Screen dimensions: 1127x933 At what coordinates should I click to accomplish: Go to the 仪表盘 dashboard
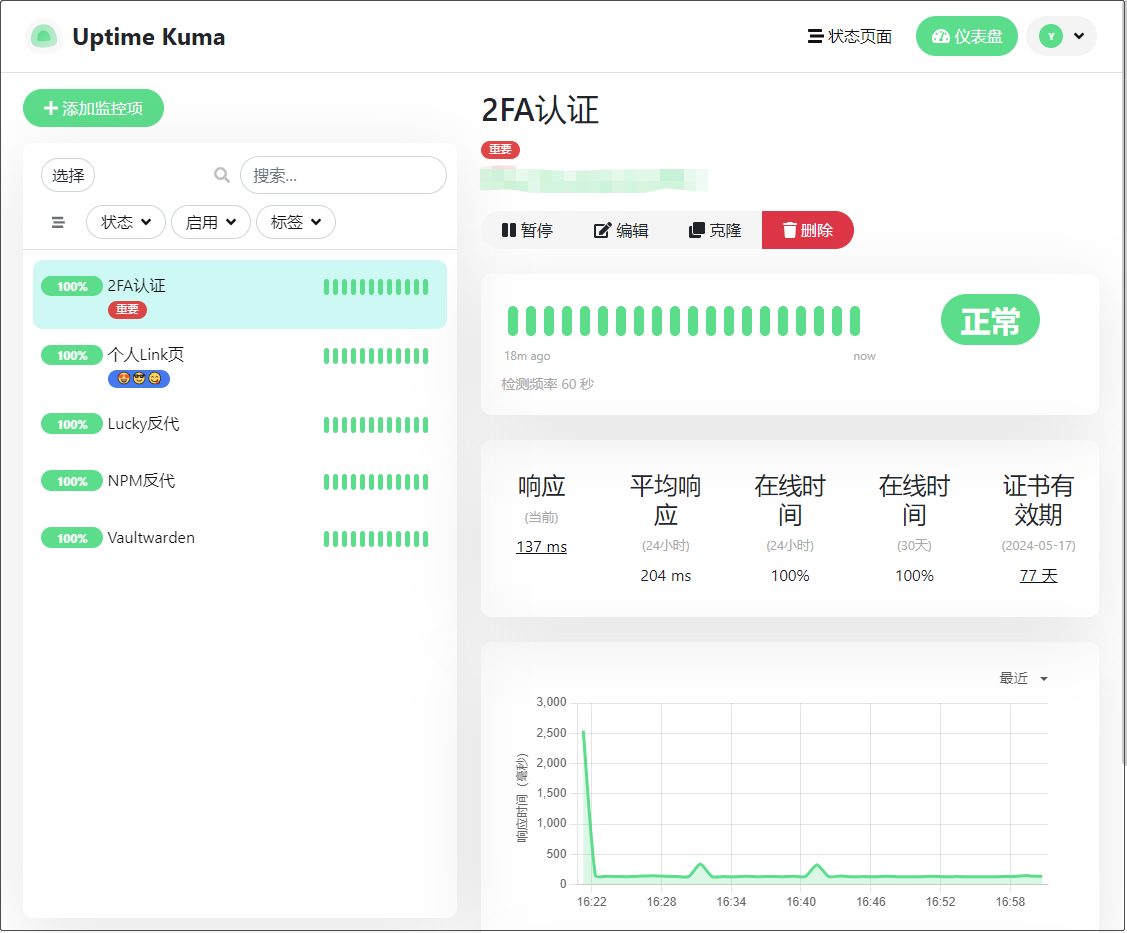tap(967, 36)
